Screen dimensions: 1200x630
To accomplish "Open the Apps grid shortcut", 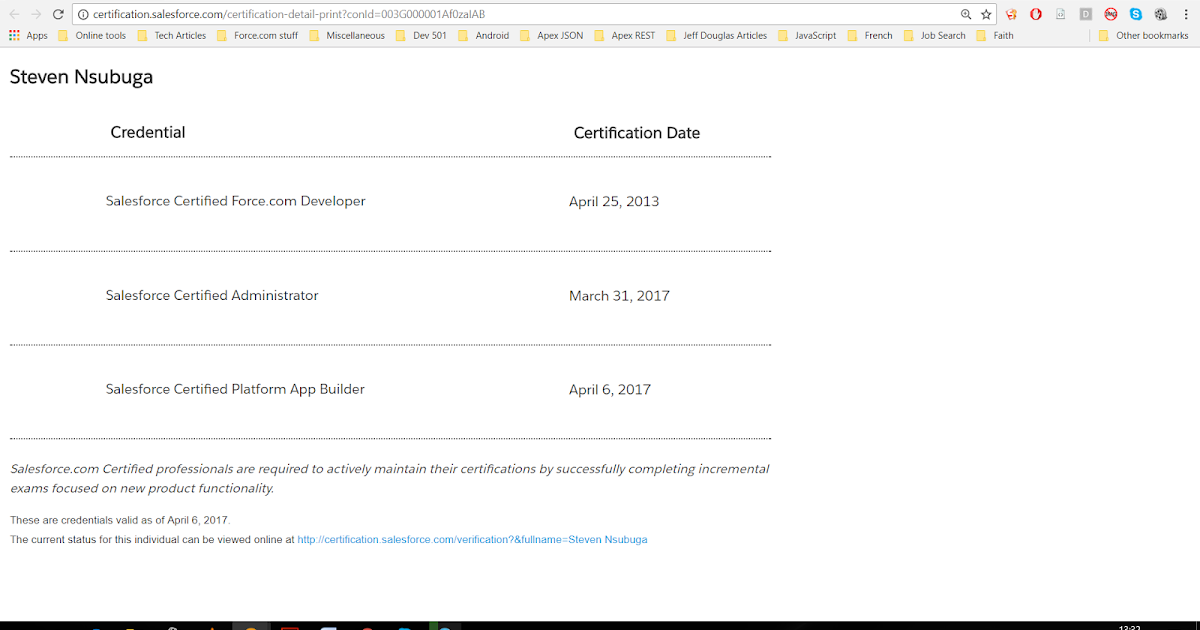I will point(28,35).
